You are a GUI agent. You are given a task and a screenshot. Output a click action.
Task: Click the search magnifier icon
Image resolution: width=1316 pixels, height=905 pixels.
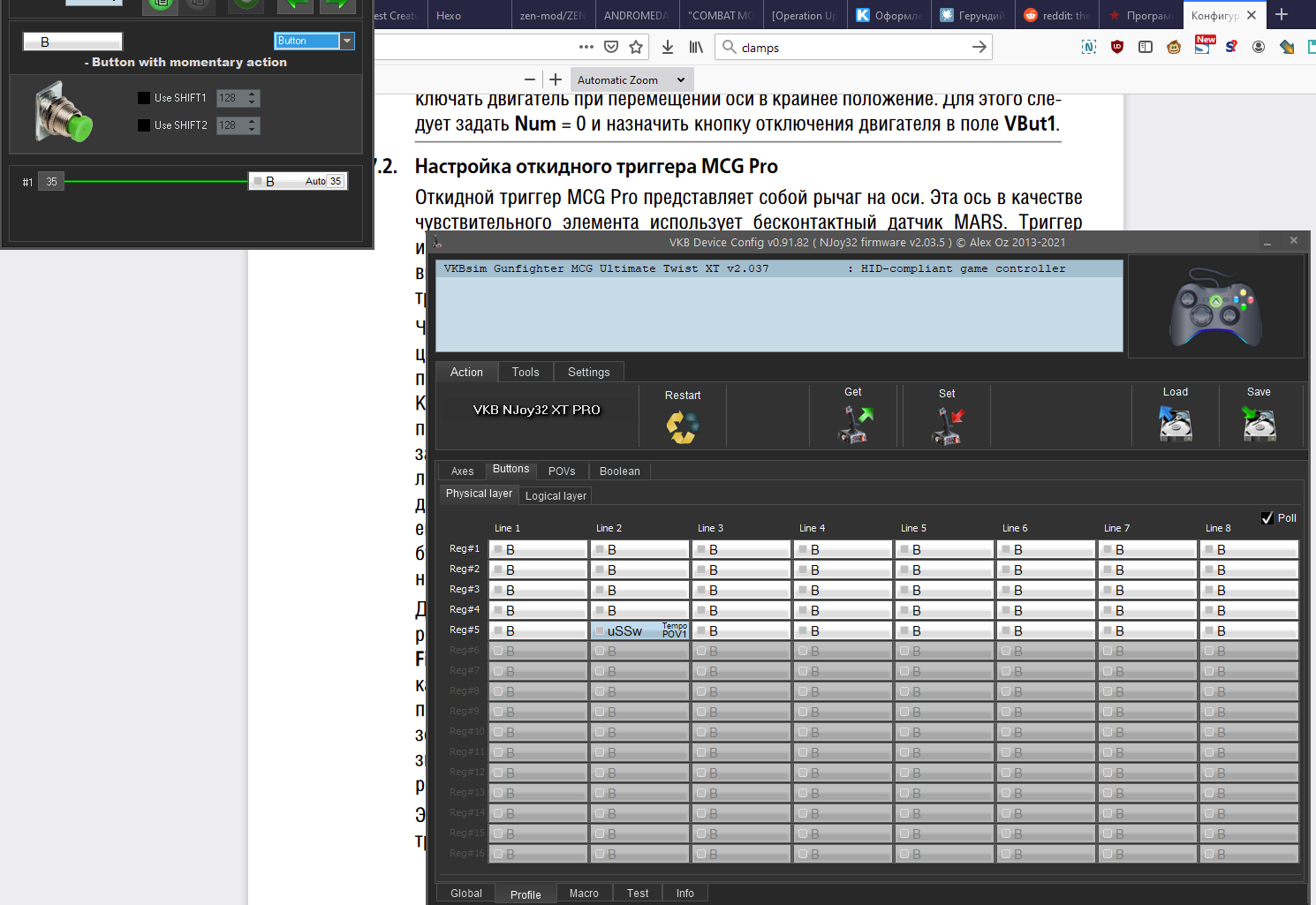730,47
